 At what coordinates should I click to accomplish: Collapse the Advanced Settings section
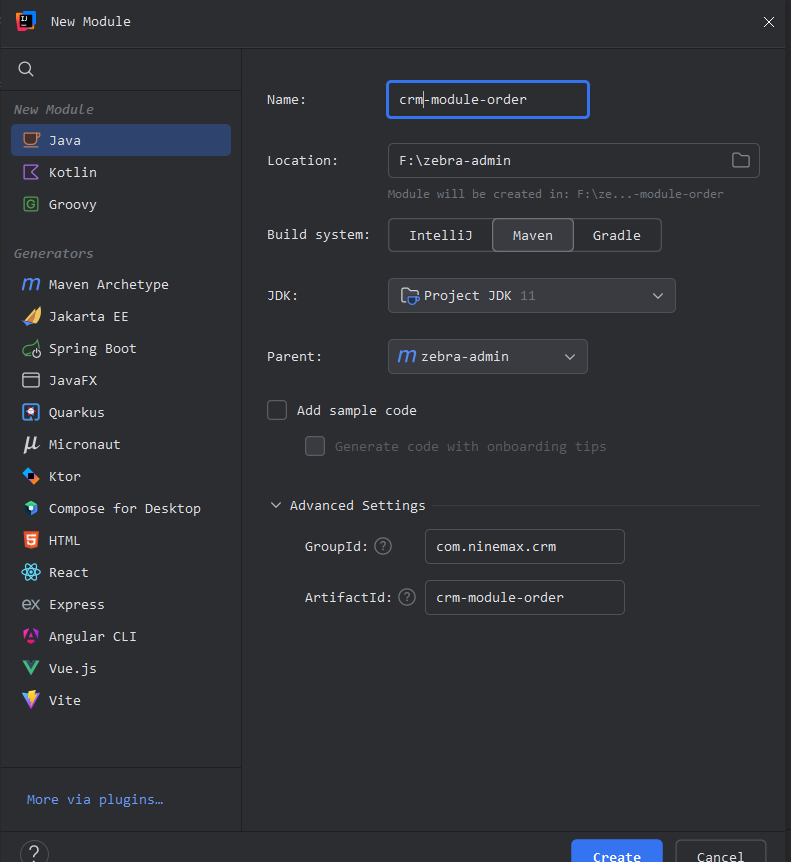tap(276, 505)
